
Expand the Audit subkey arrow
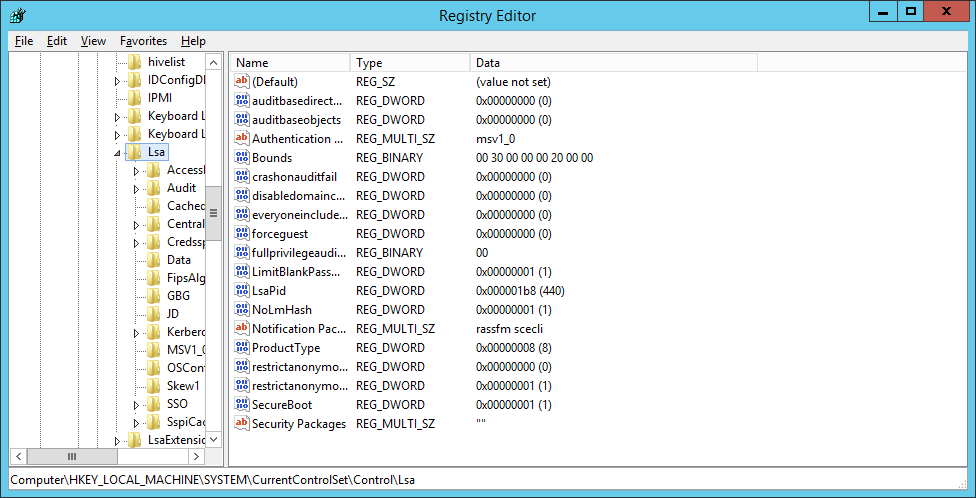tap(136, 188)
